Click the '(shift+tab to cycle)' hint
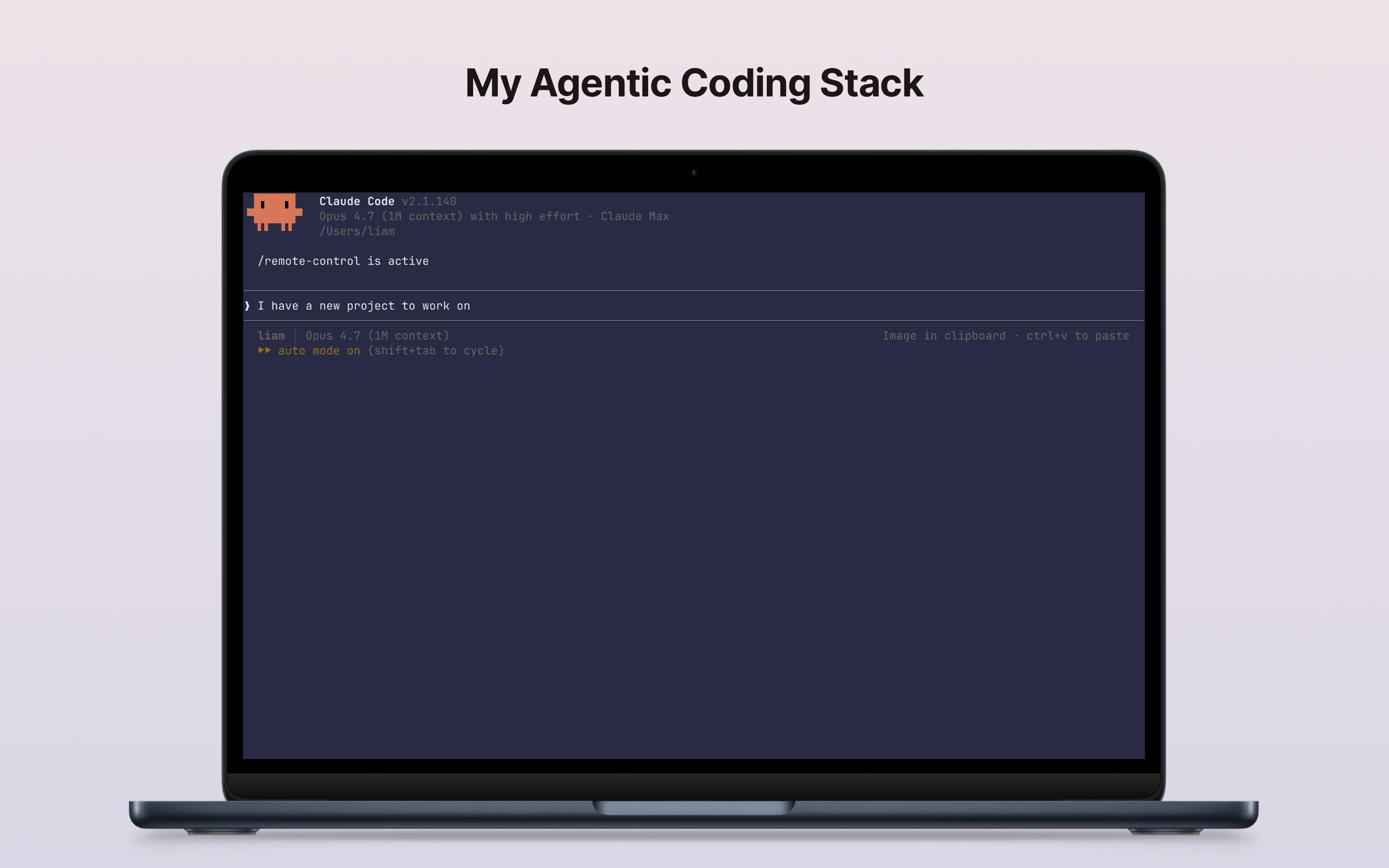1389x868 pixels. 436,351
